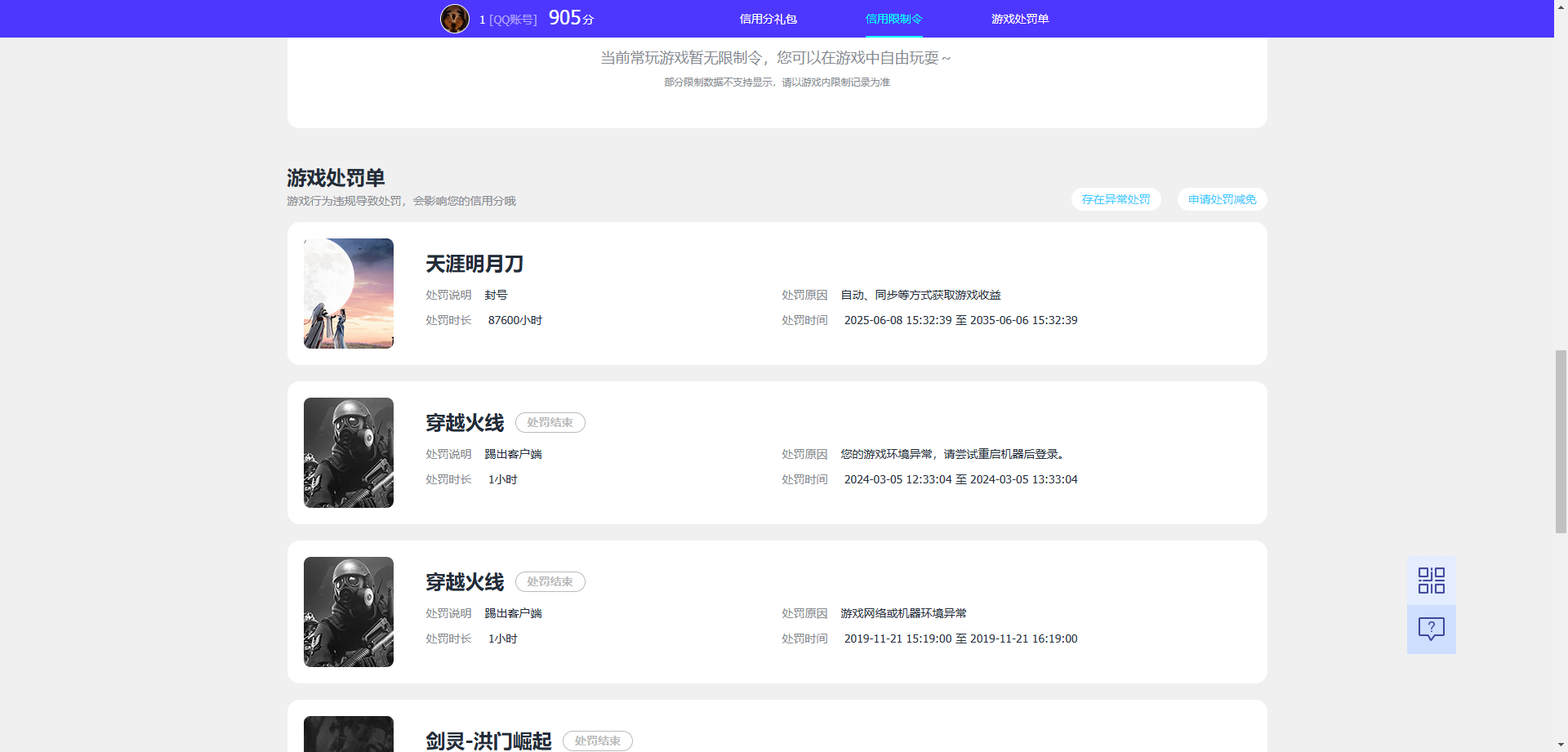Click the 存在异常处罚 button

(1115, 199)
